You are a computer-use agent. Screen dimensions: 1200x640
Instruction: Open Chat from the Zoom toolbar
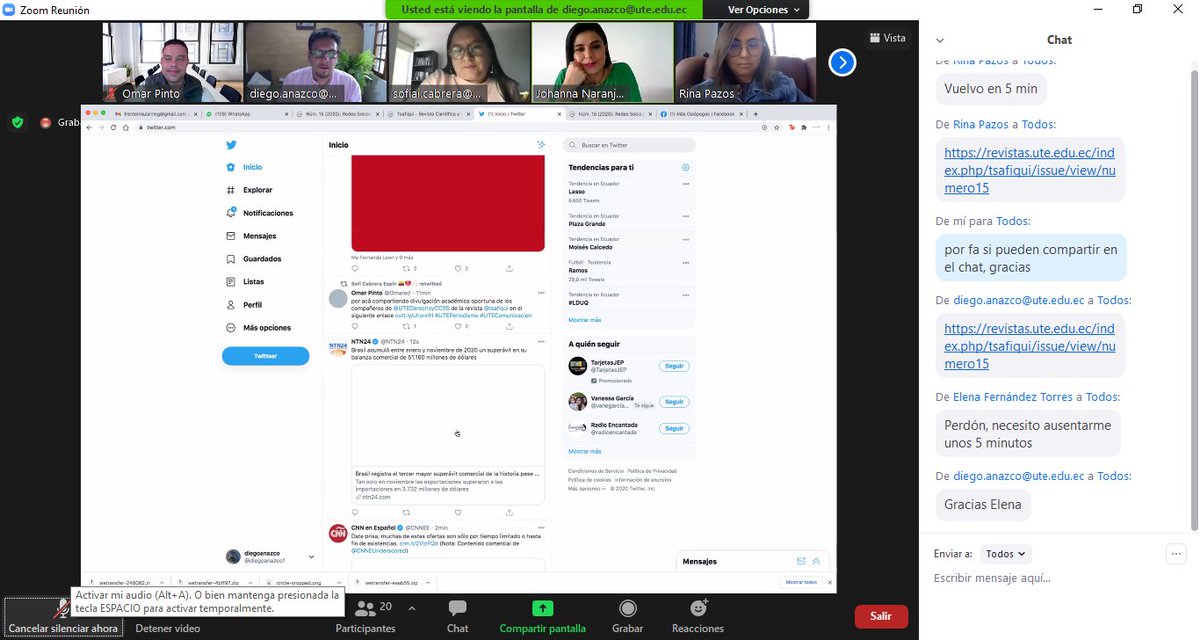pos(457,616)
